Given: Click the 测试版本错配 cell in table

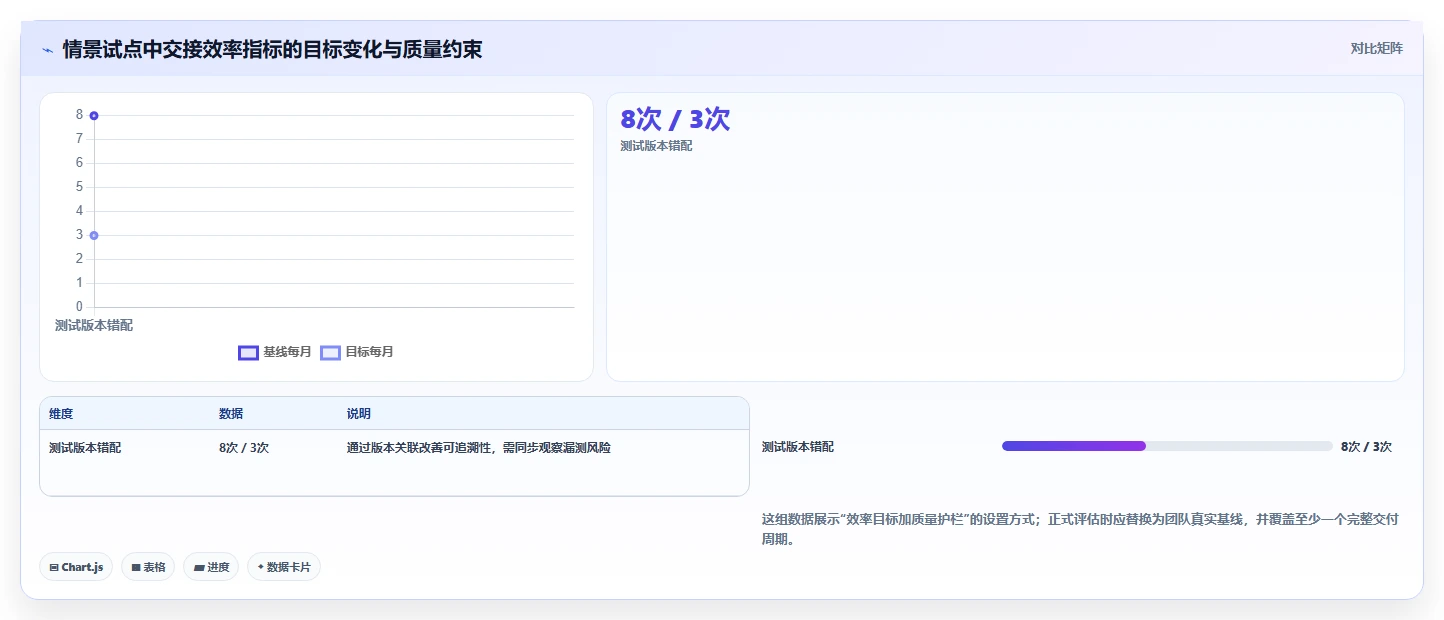Looking at the screenshot, I should [85, 448].
